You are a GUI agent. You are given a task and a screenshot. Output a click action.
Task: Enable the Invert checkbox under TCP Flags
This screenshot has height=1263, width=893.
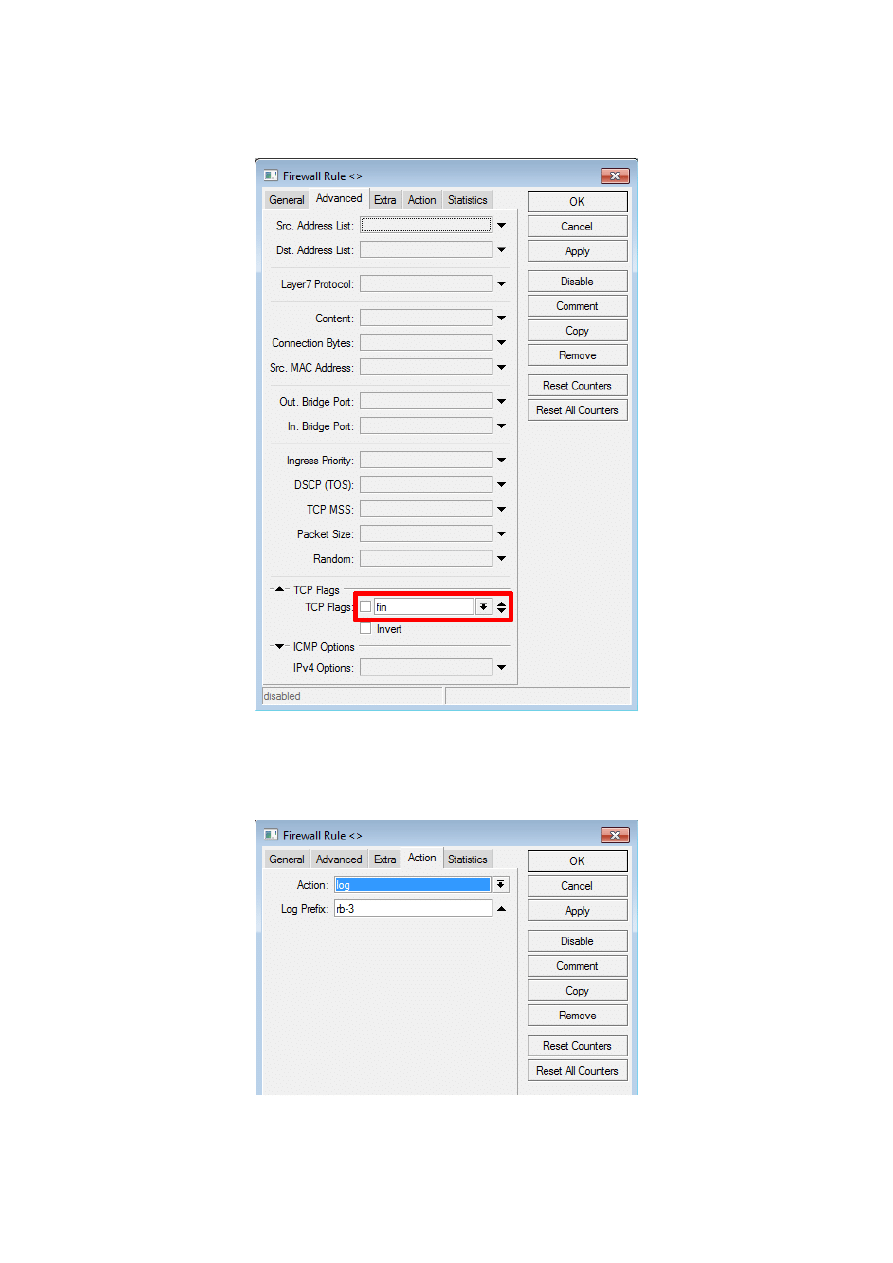click(366, 629)
